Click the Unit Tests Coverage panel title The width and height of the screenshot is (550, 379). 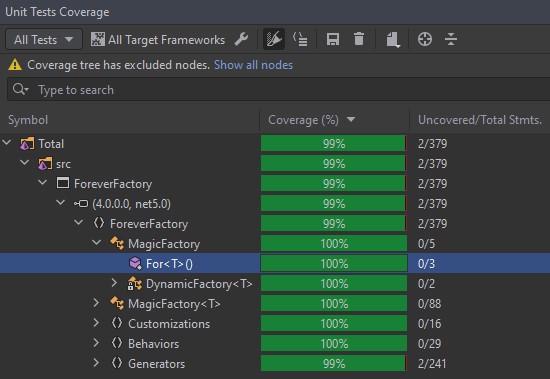pos(57,12)
